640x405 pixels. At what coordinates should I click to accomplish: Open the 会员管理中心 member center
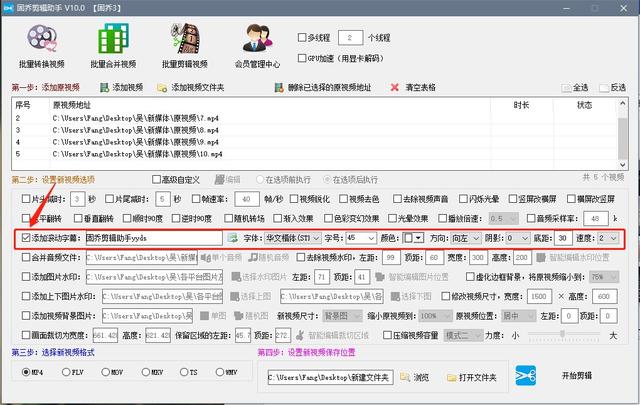click(256, 43)
